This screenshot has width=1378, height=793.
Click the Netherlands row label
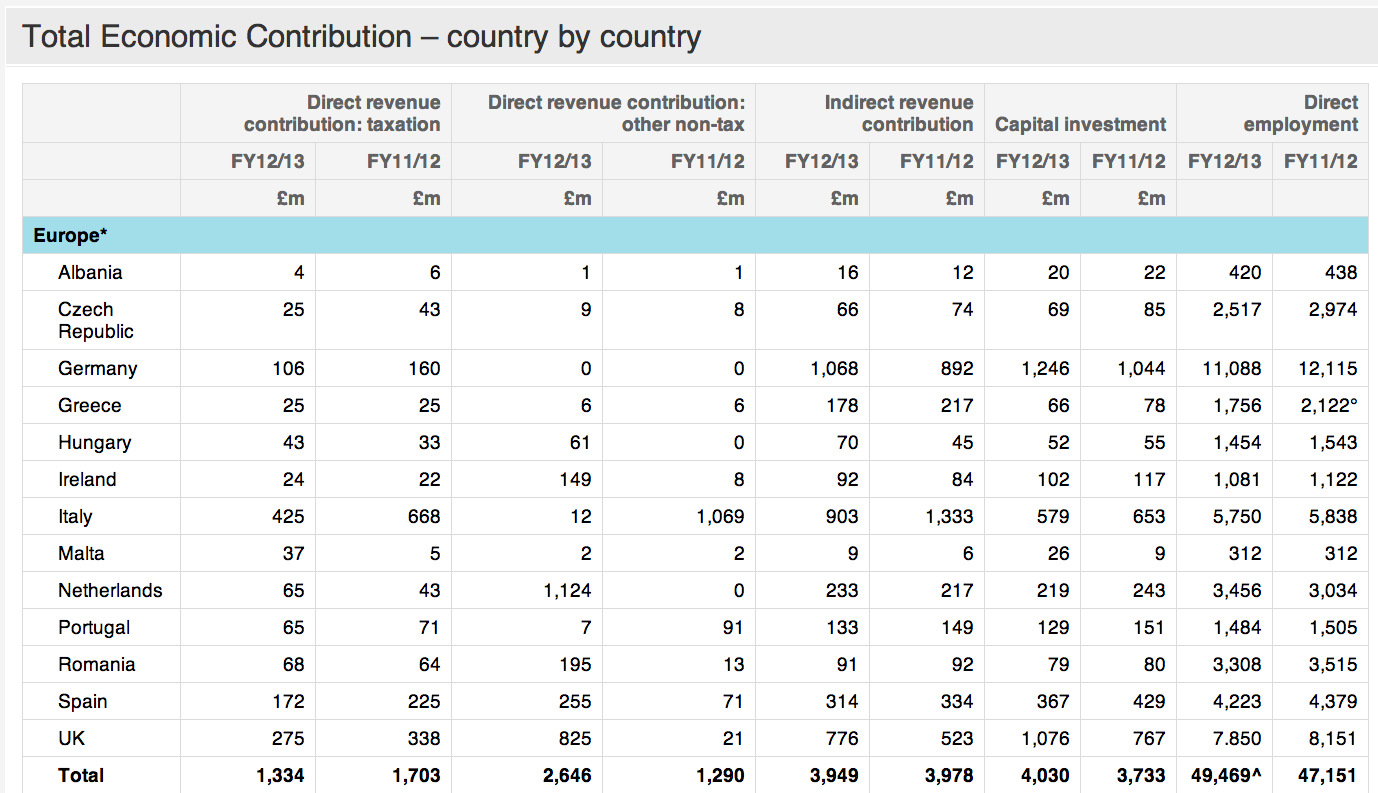110,591
